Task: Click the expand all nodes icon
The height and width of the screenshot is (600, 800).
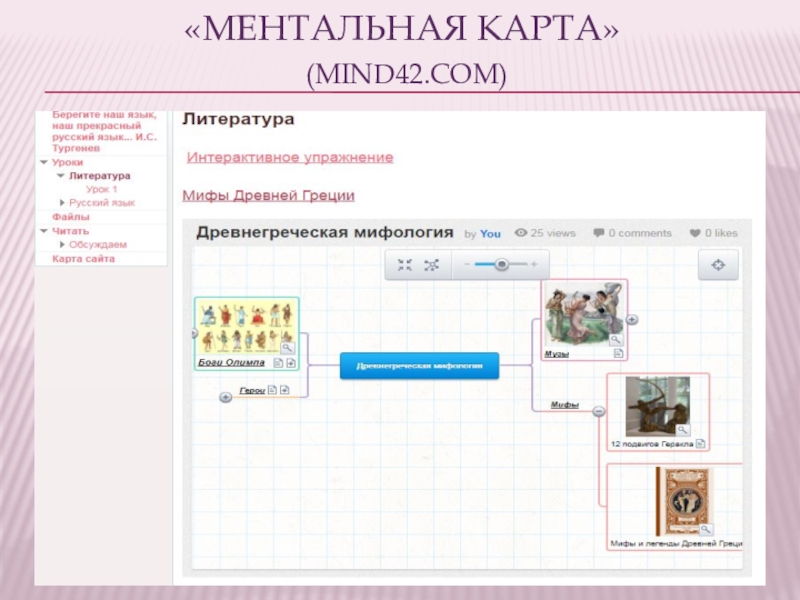Action: [x=432, y=265]
